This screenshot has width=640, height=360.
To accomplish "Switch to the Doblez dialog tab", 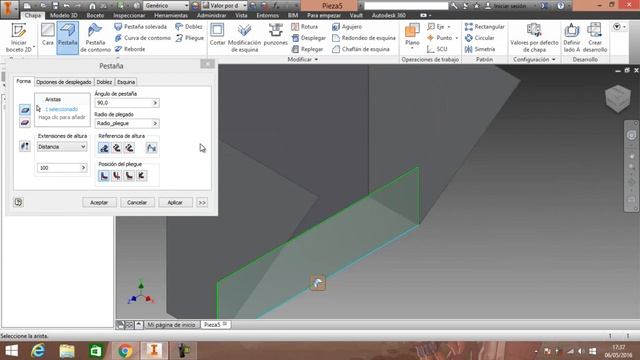I will pyautogui.click(x=104, y=82).
